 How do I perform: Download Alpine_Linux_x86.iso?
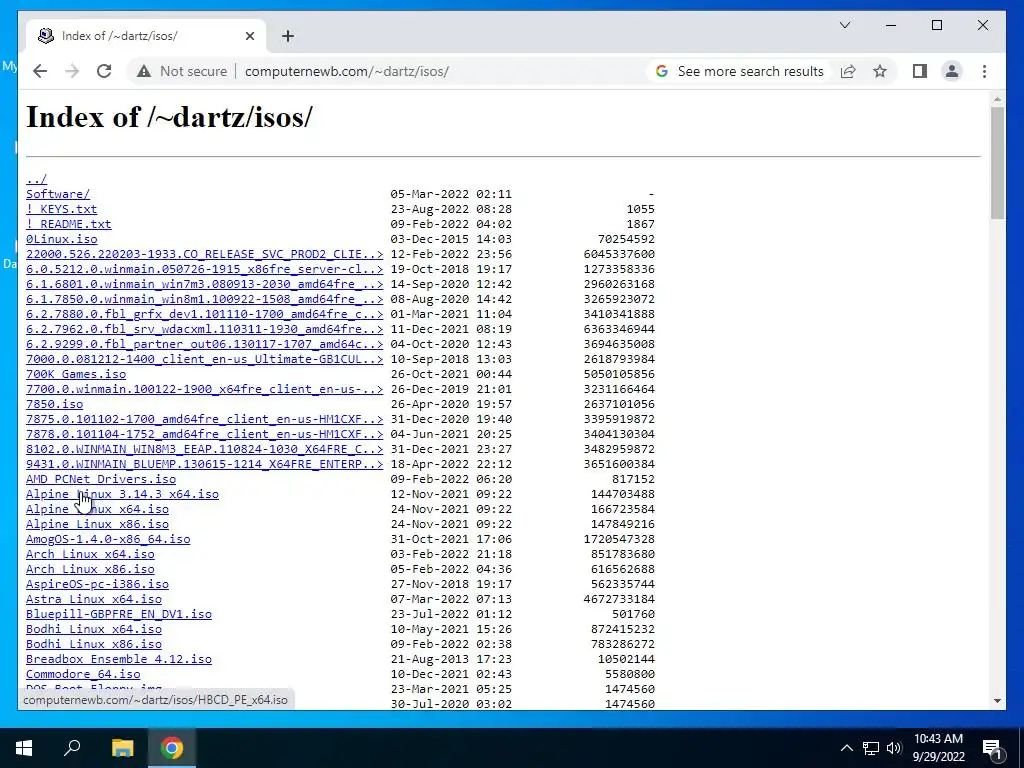pyautogui.click(x=97, y=524)
